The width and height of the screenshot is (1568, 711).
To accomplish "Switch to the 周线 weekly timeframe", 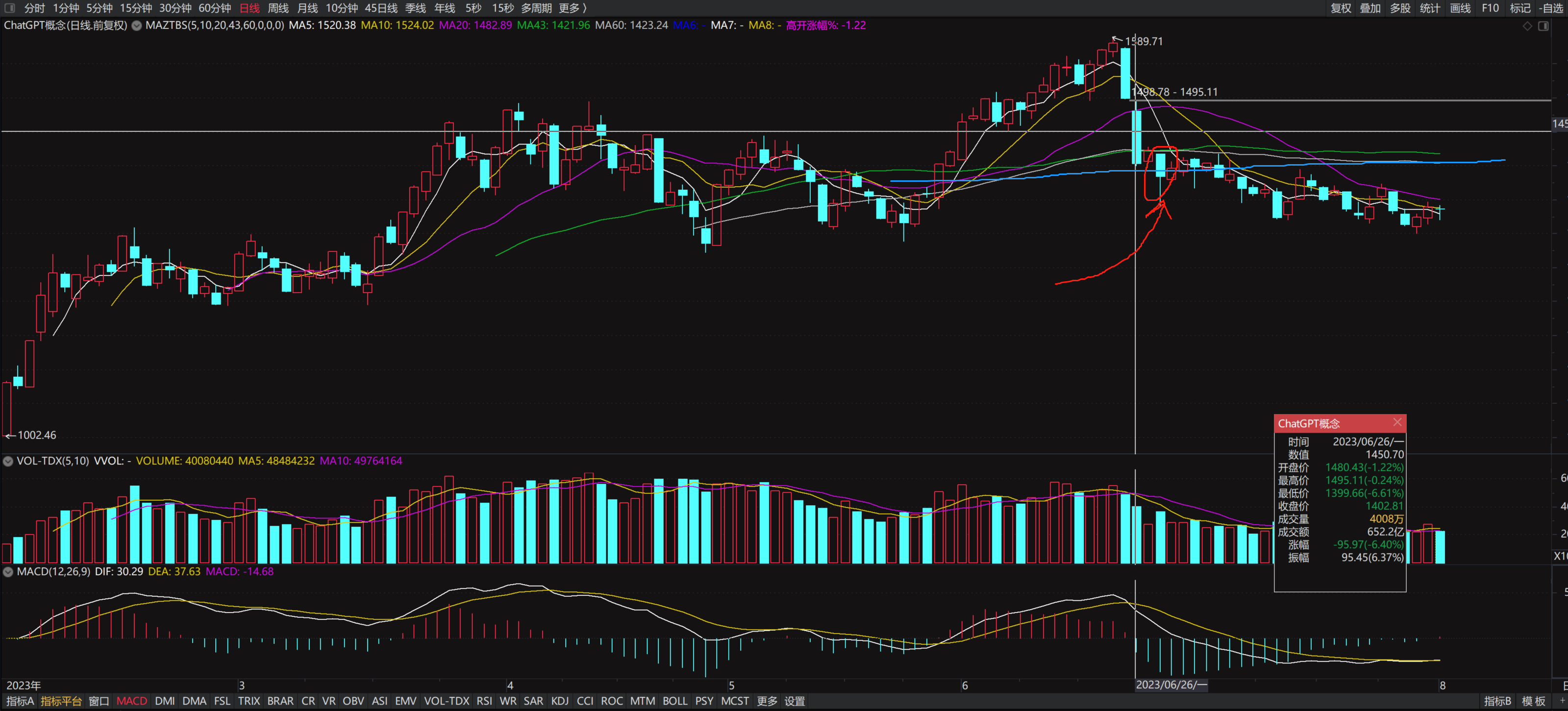I will 278,8.
